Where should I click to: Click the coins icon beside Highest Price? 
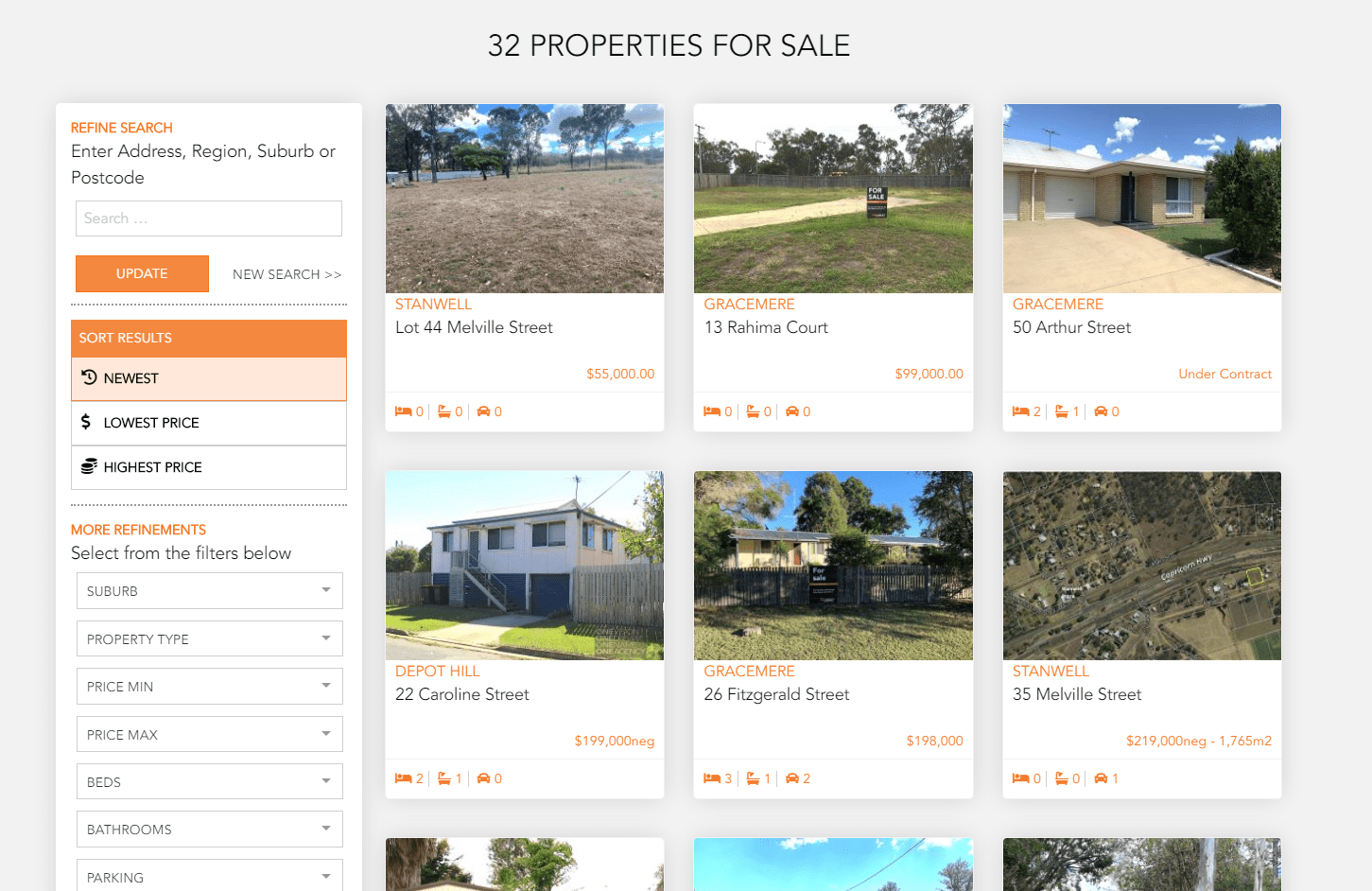[89, 466]
